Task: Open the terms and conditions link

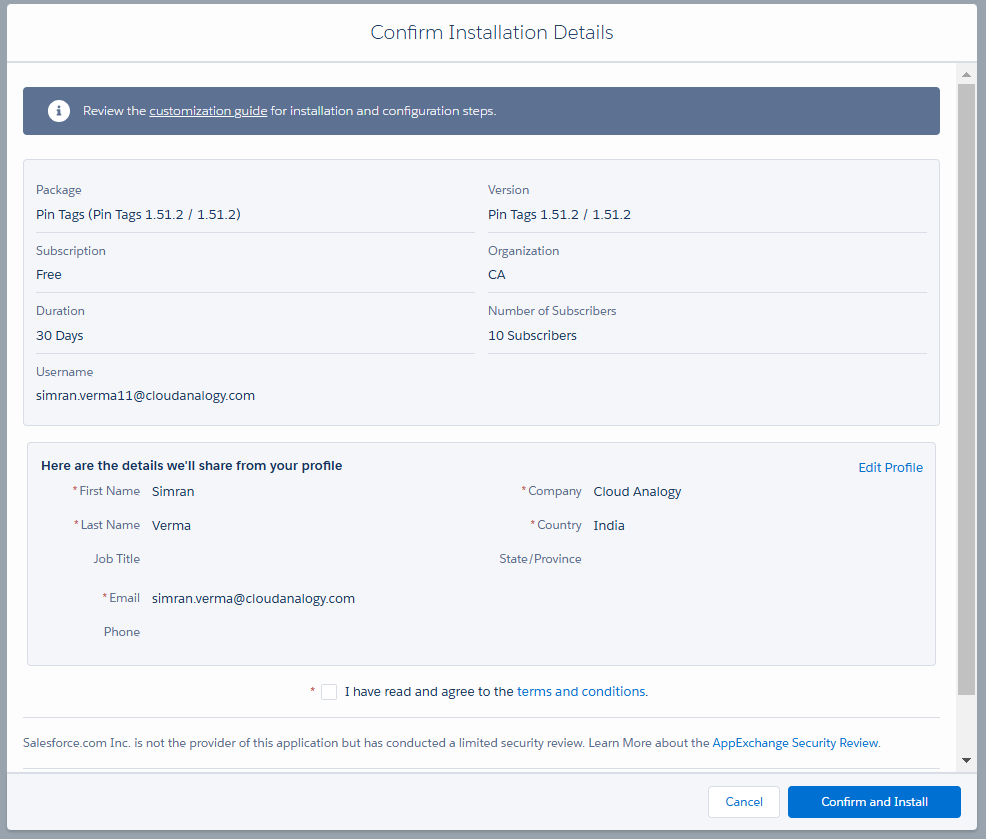Action: [581, 691]
